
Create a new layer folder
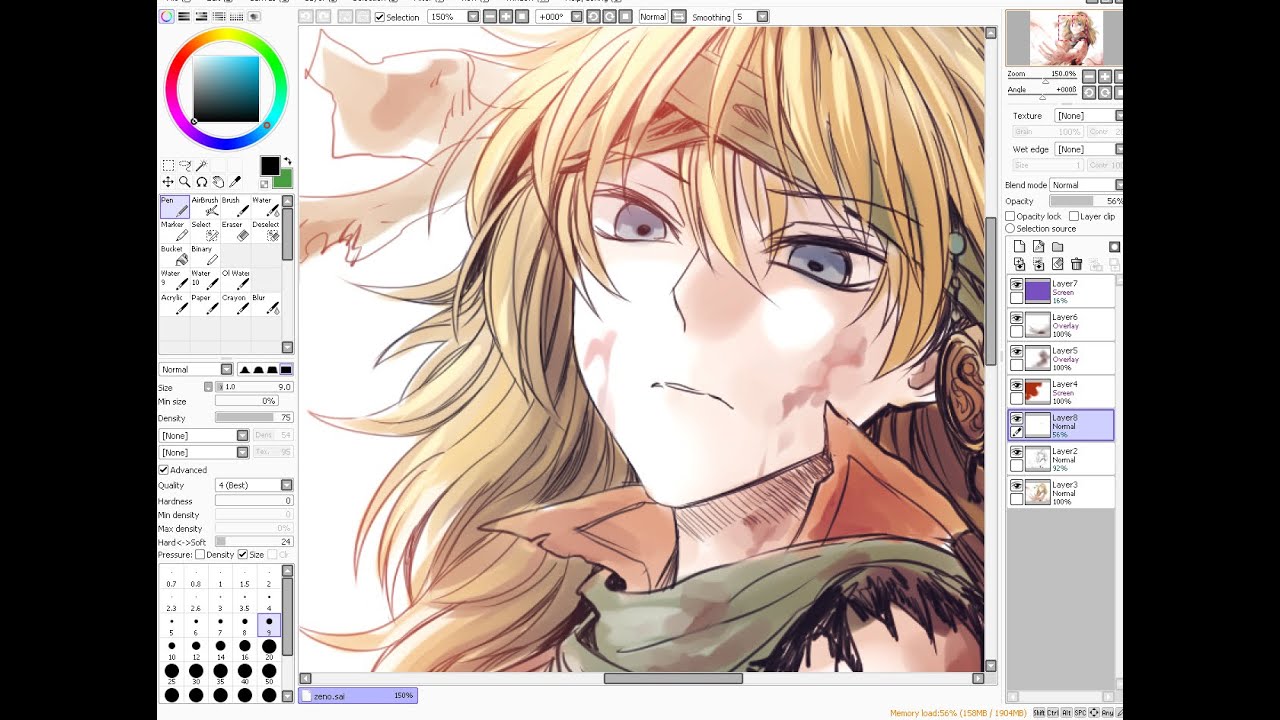tap(1057, 247)
